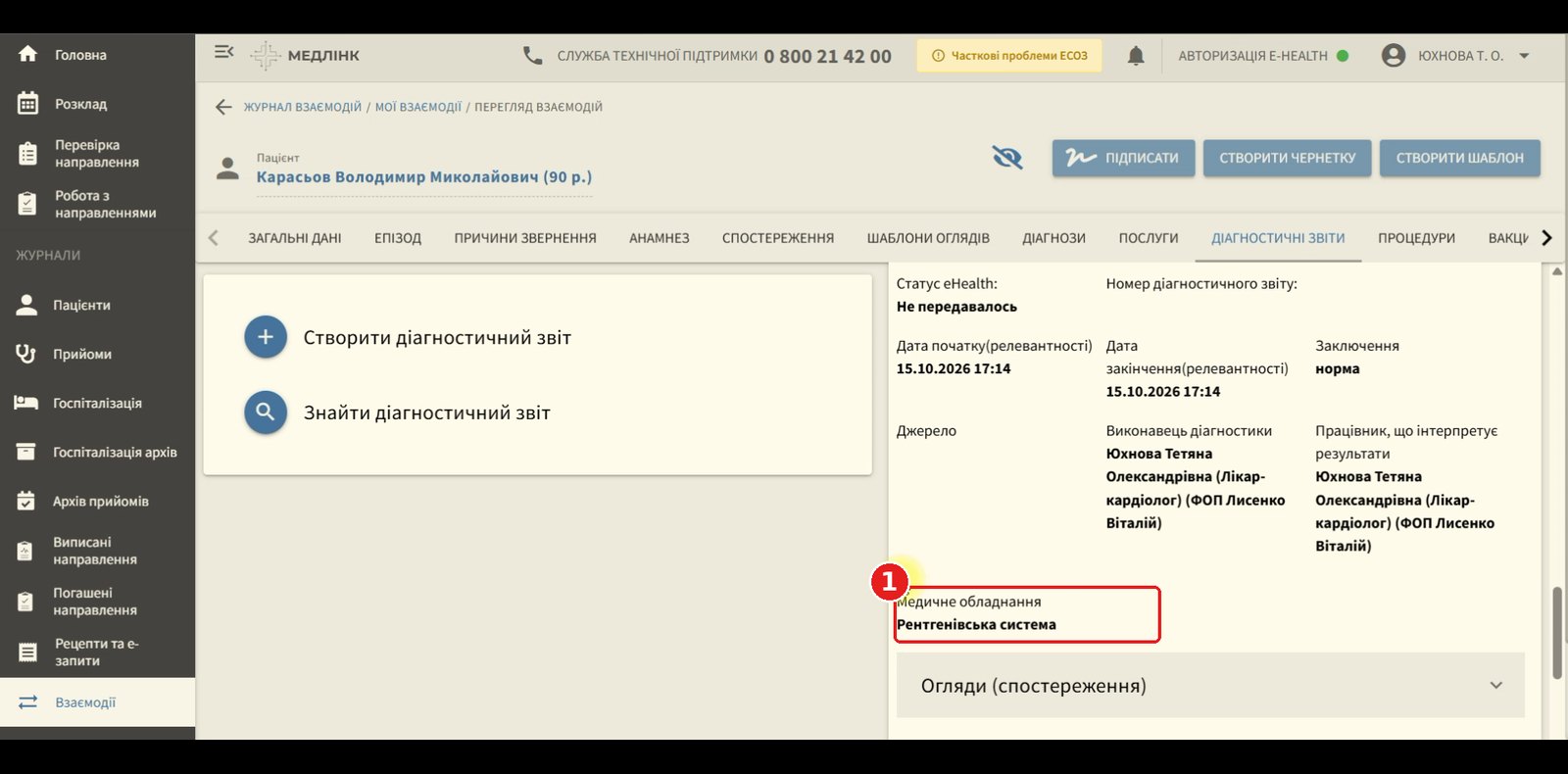Open patient Карасьов Володимир Миколайович link
Viewport: 1568px width, 774px height.
click(424, 177)
